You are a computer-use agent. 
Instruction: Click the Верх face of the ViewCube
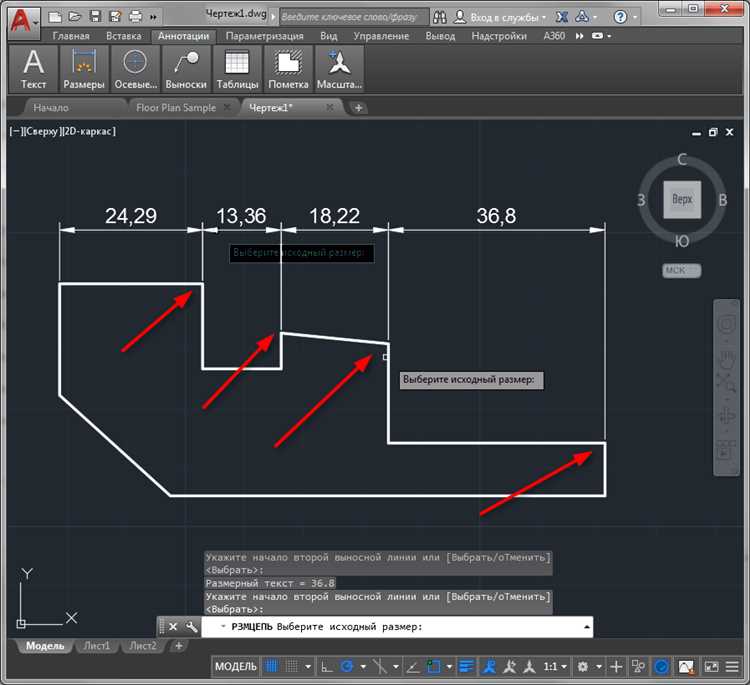coord(682,199)
